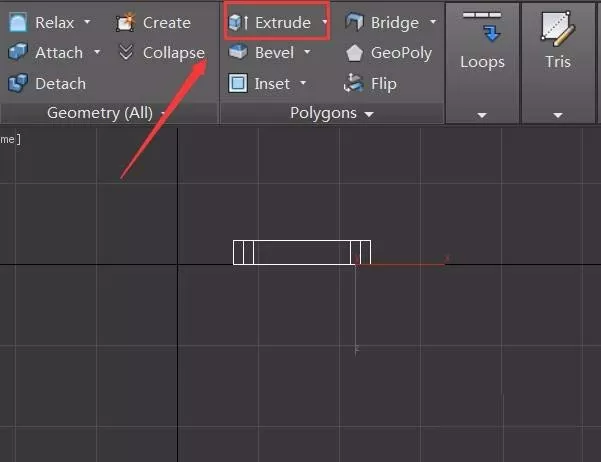
Task: Click the Extrude tool icon
Action: coord(238,22)
